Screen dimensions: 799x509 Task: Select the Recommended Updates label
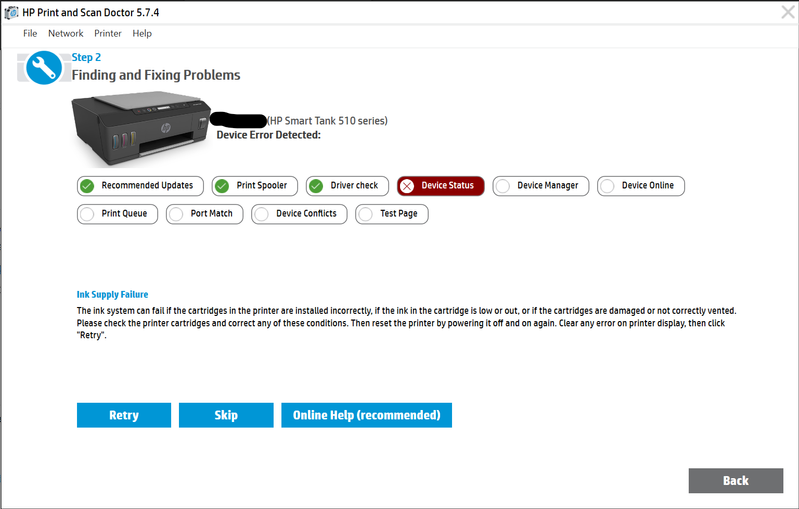[x=147, y=185]
